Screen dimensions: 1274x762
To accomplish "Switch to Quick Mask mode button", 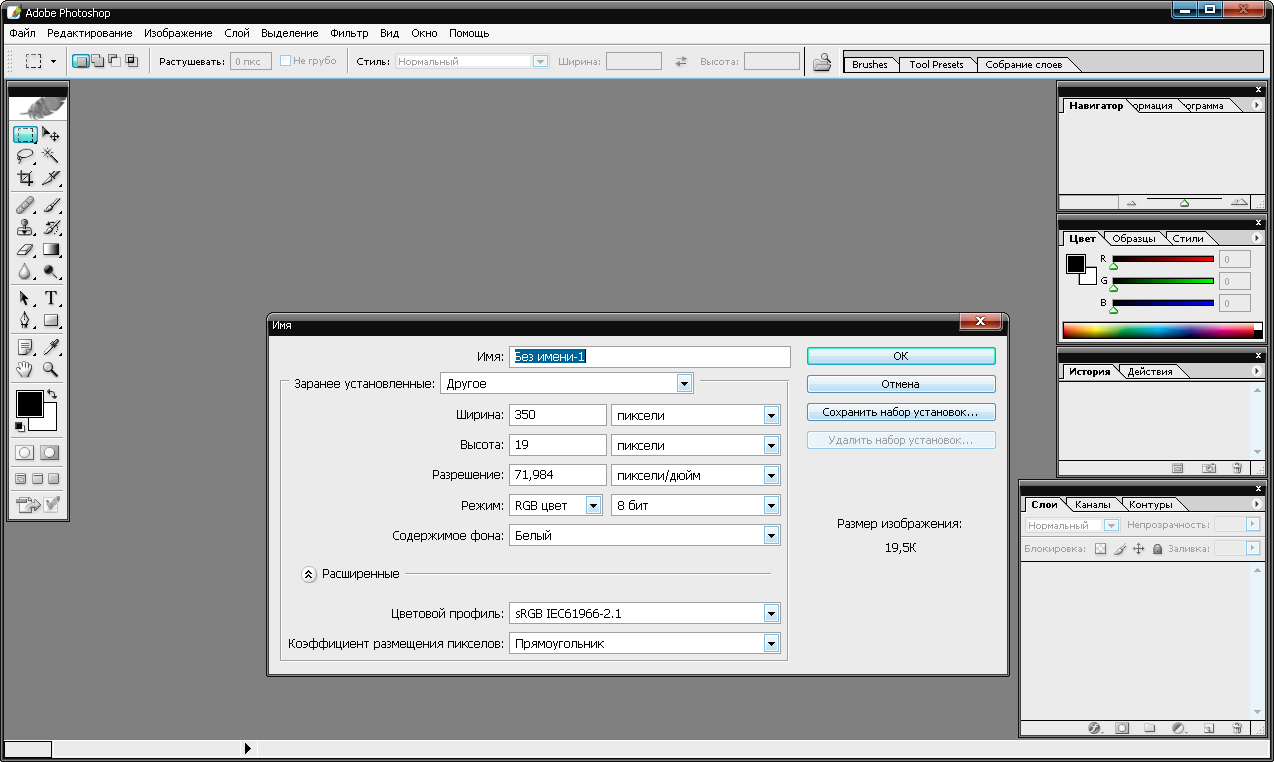I will tap(49, 453).
